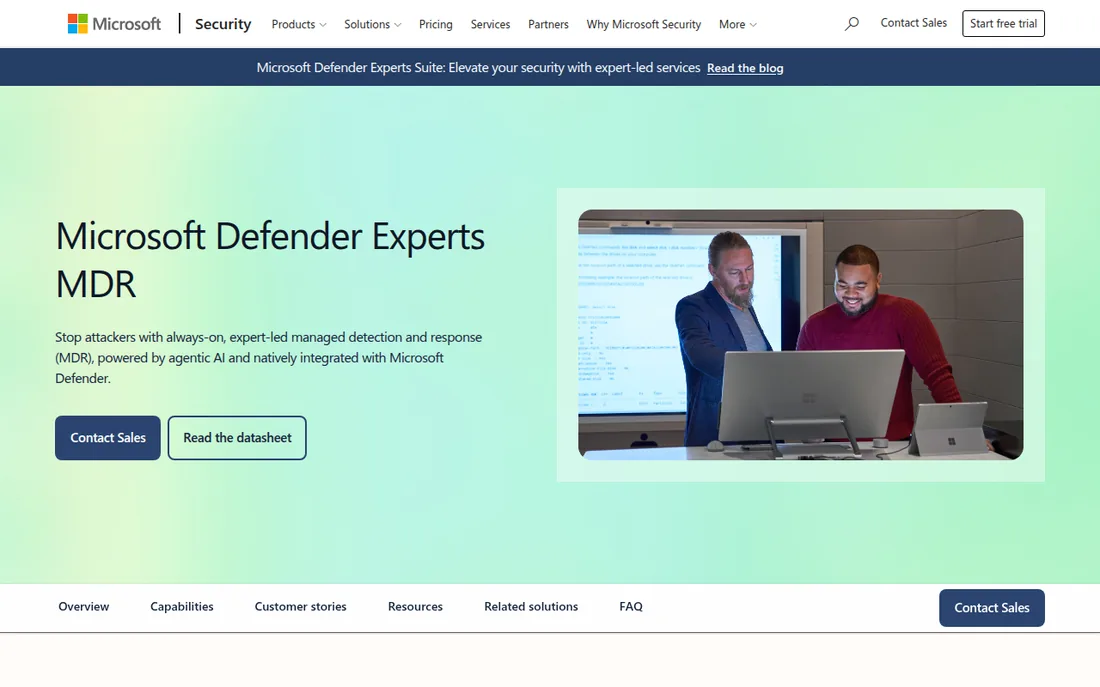
Task: Open the Partners menu item
Action: point(549,25)
